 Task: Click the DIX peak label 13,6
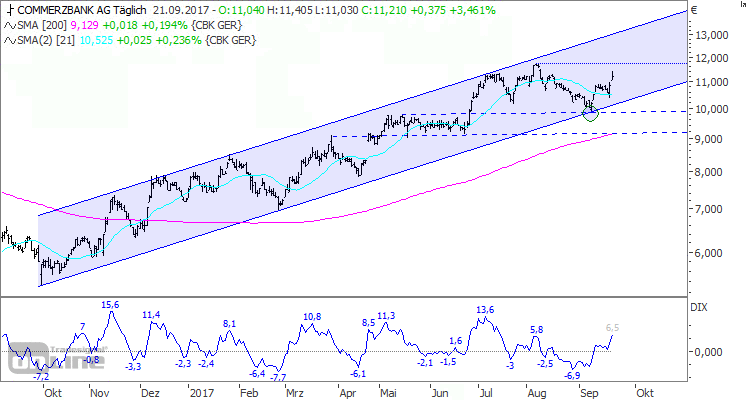485,310
